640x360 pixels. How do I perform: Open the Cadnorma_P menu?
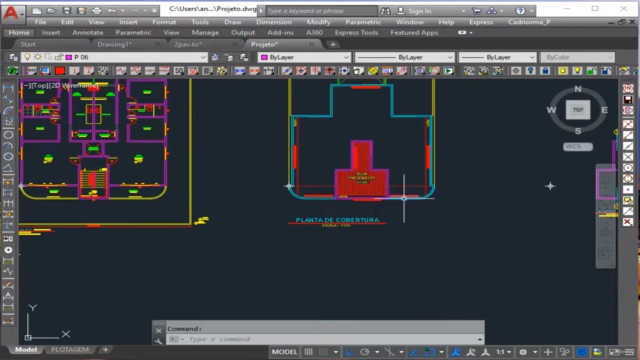pyautogui.click(x=529, y=22)
